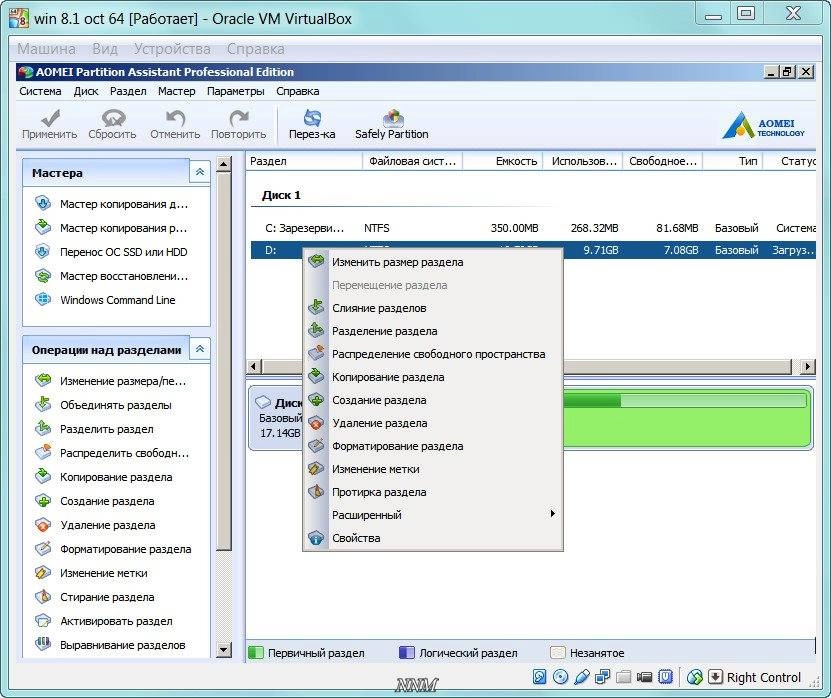Click the Мастер копирования д... disk icon
The width and height of the screenshot is (831, 698).
tap(43, 204)
